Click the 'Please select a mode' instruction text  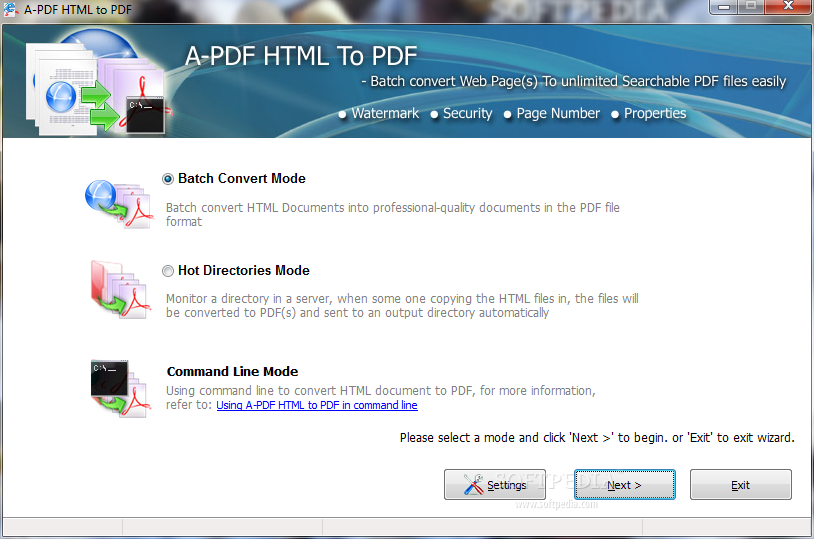coord(597,438)
